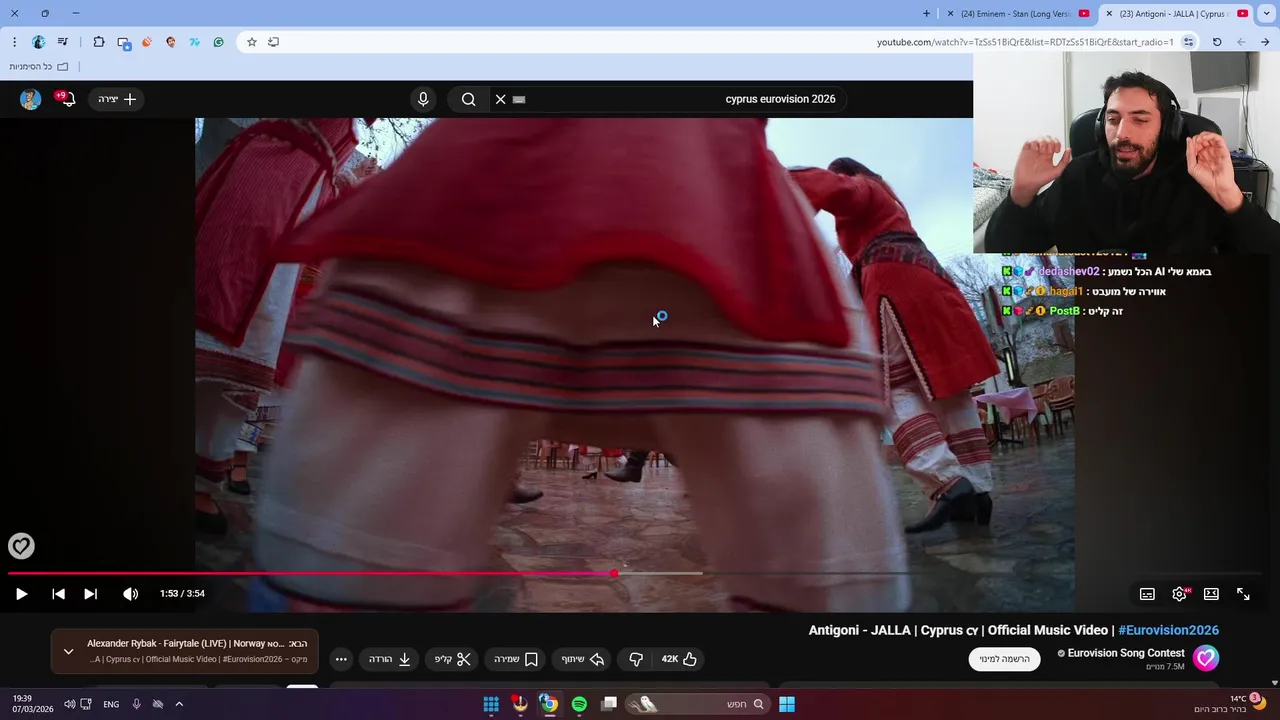Viewport: 1280px width, 720px height.
Task: Mute the video volume
Action: [130, 594]
